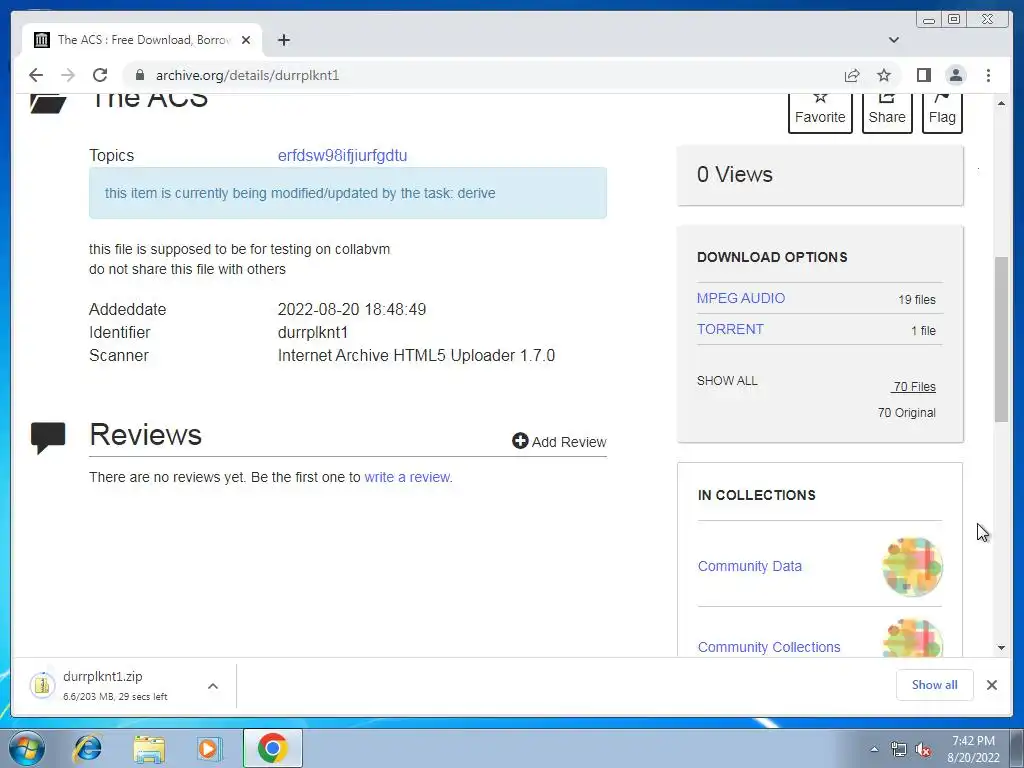Open the tab search chevron
Screen dimensions: 1024x768
point(894,40)
